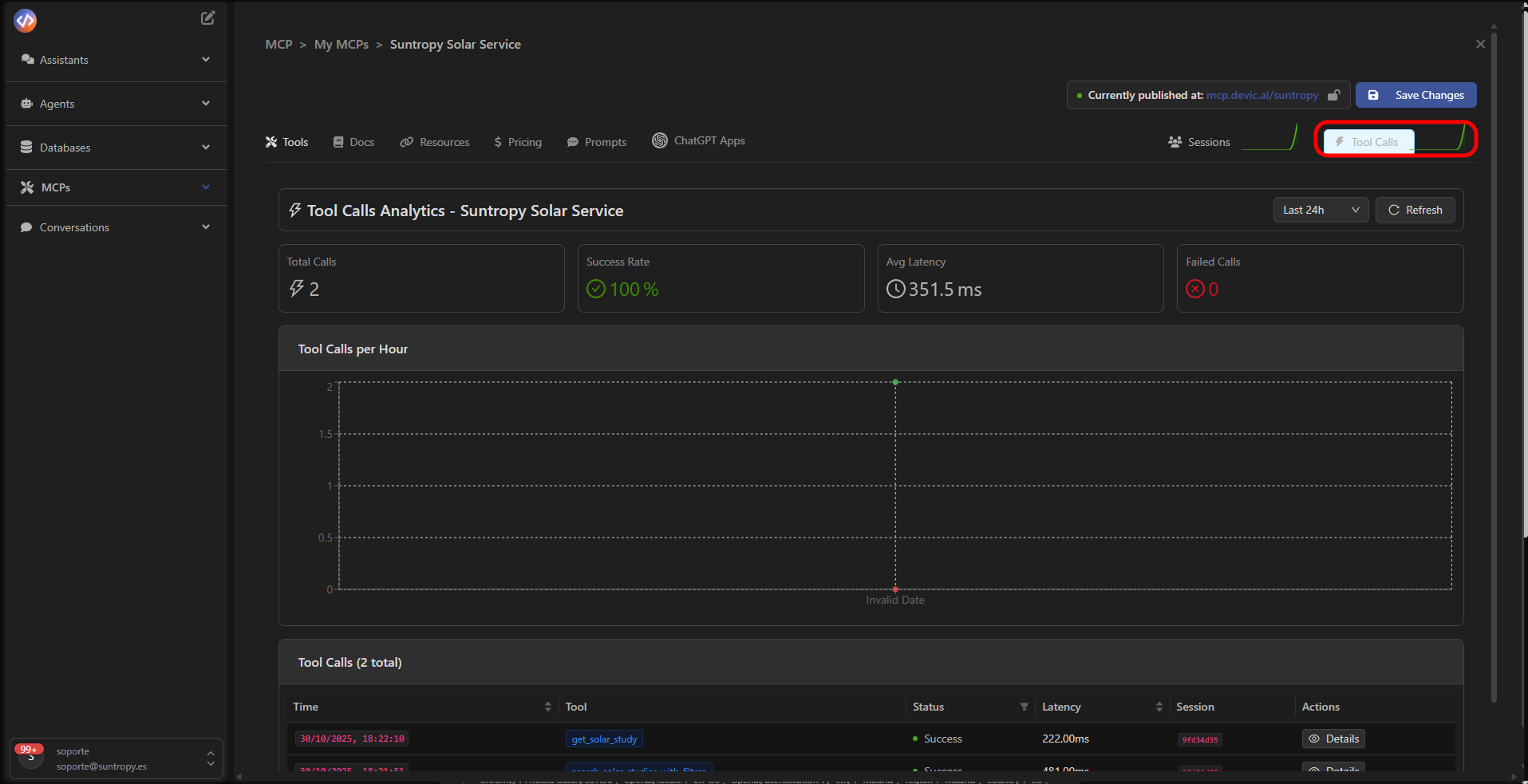This screenshot has width=1528, height=784.
Task: Open the Last 24h time range dropdown
Action: pyautogui.click(x=1321, y=210)
